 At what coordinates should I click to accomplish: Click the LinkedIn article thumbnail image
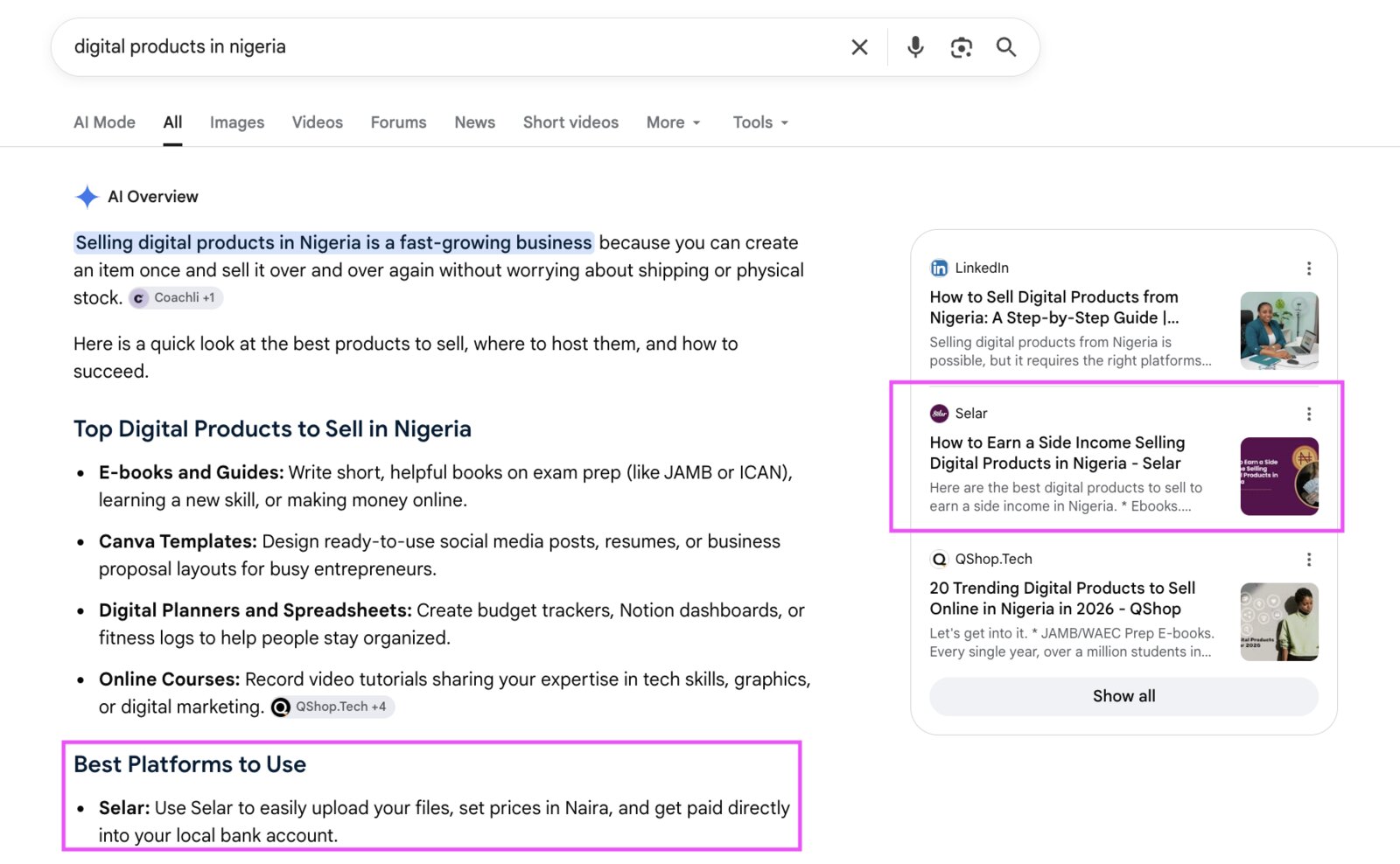(1279, 331)
